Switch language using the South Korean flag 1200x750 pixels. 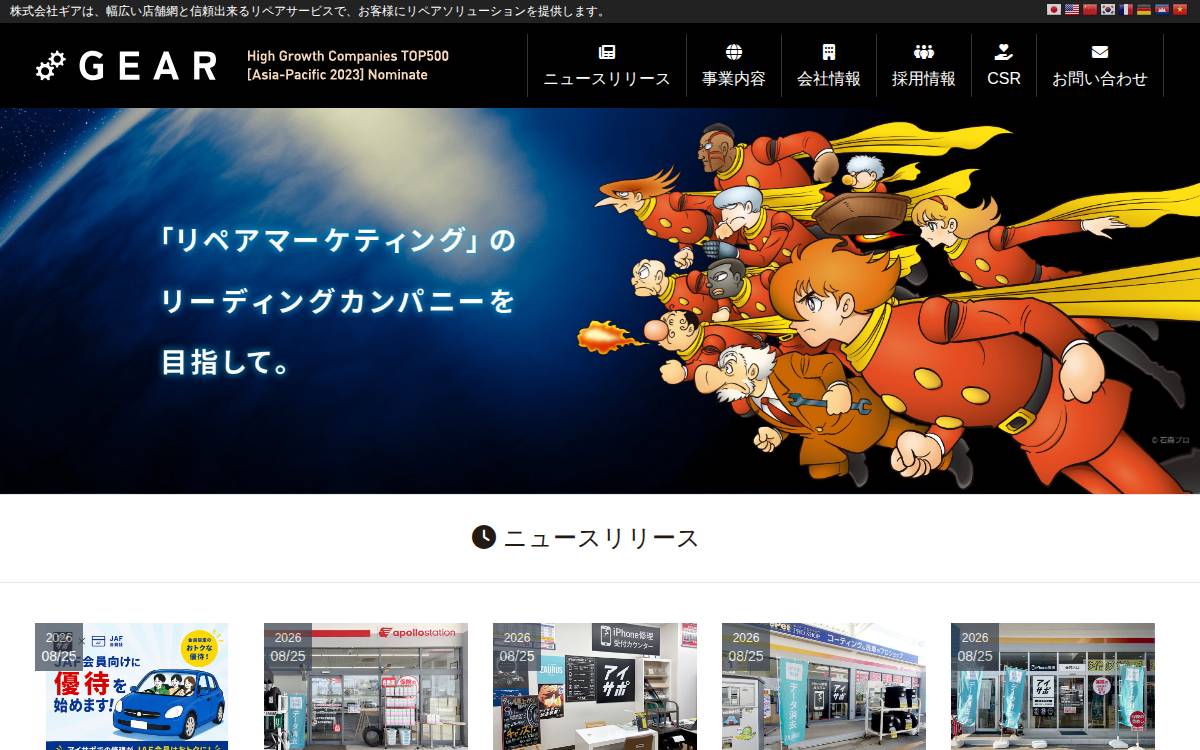(1108, 10)
